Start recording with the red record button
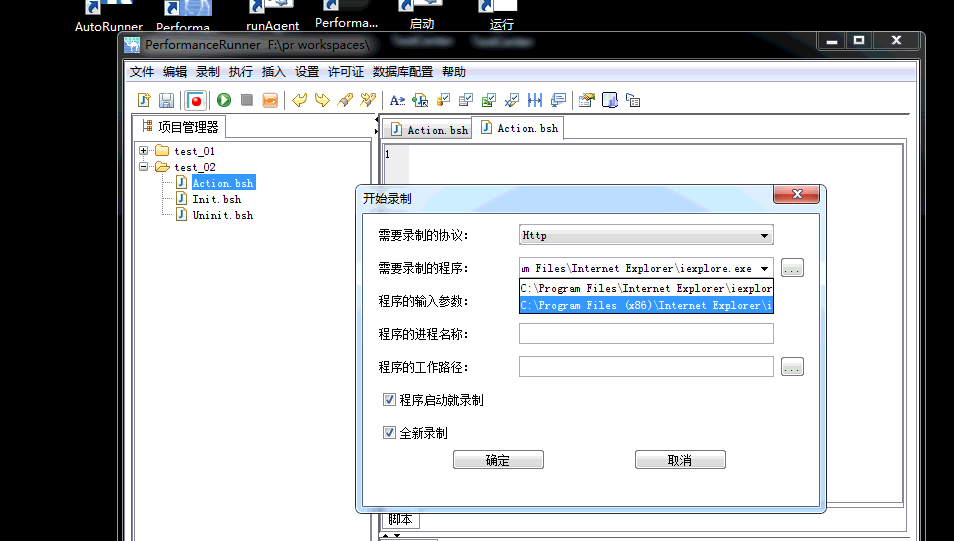The height and width of the screenshot is (541, 954). tap(196, 100)
